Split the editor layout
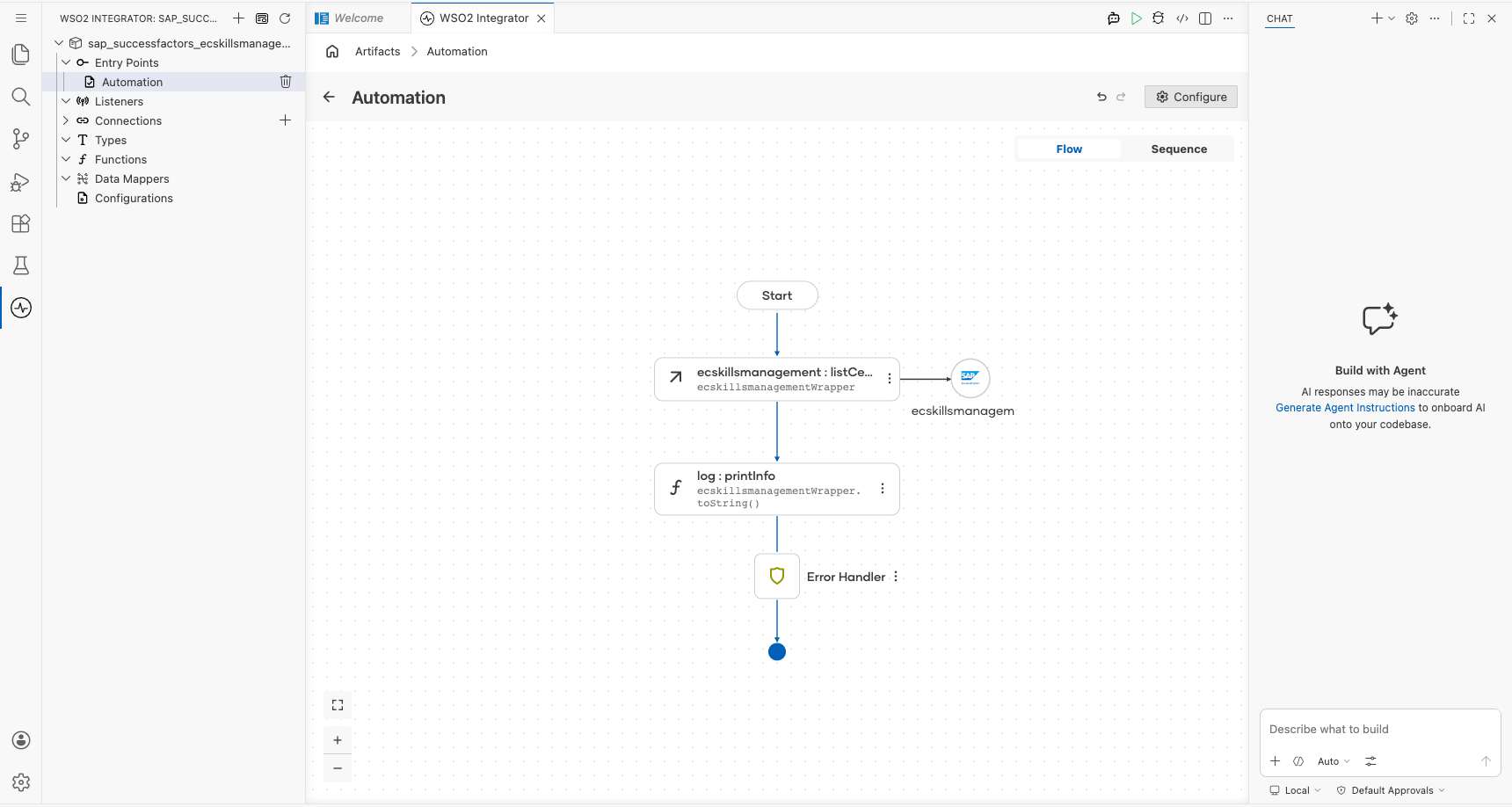This screenshot has width=1512, height=807. point(1205,18)
